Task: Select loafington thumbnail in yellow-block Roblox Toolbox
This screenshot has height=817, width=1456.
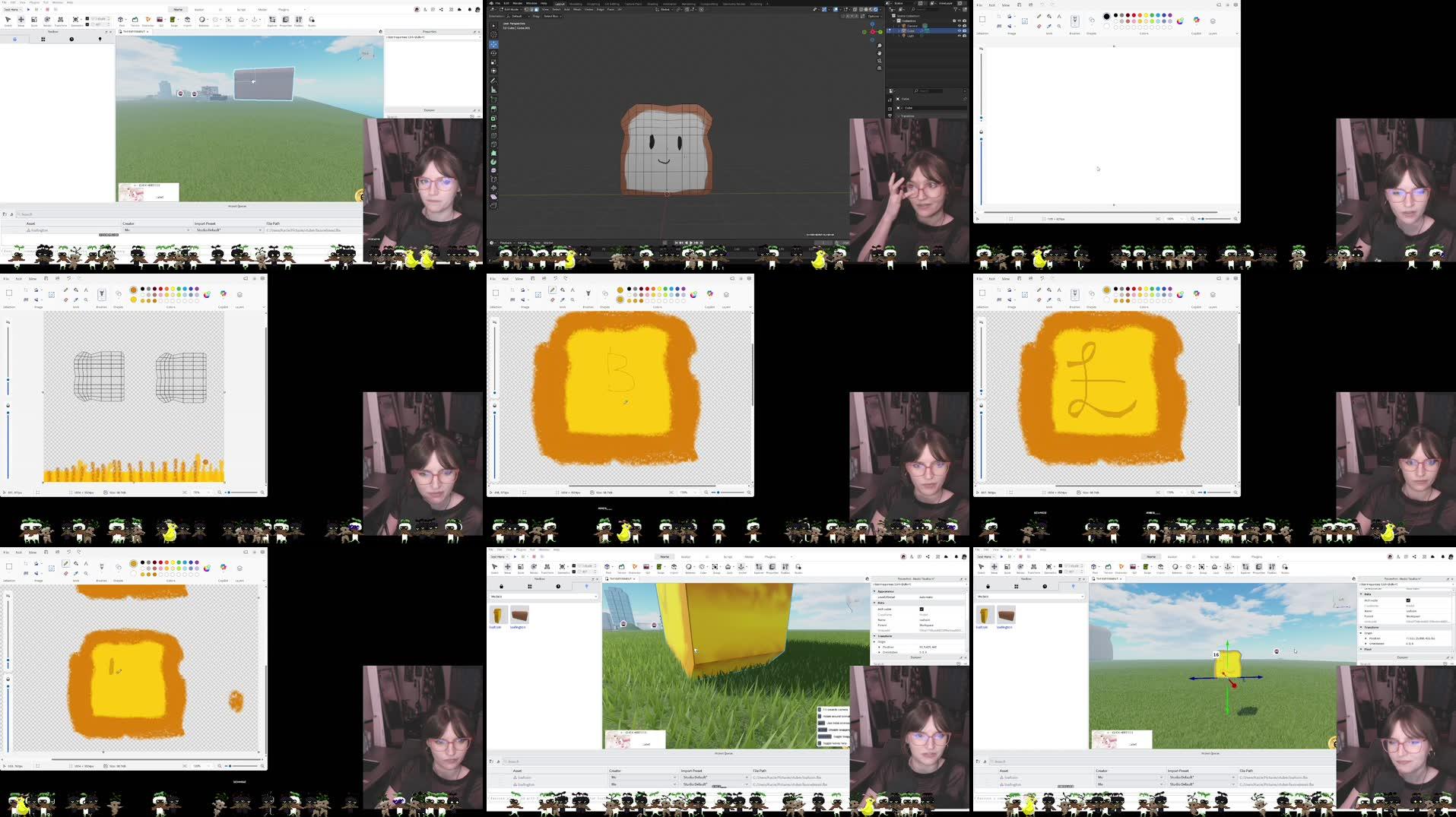Action: [519, 615]
